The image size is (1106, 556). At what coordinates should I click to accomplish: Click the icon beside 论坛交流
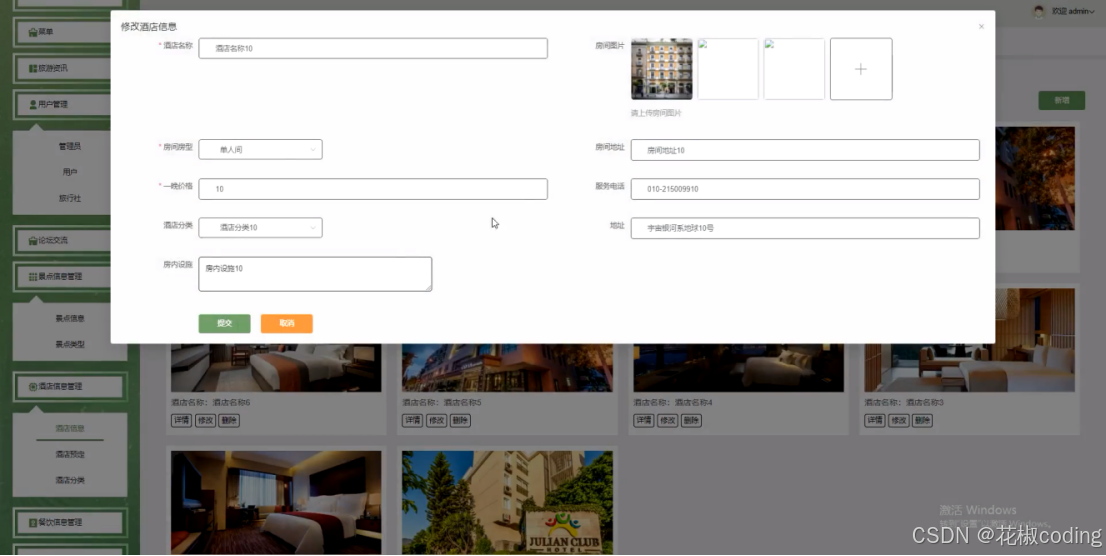pos(32,241)
